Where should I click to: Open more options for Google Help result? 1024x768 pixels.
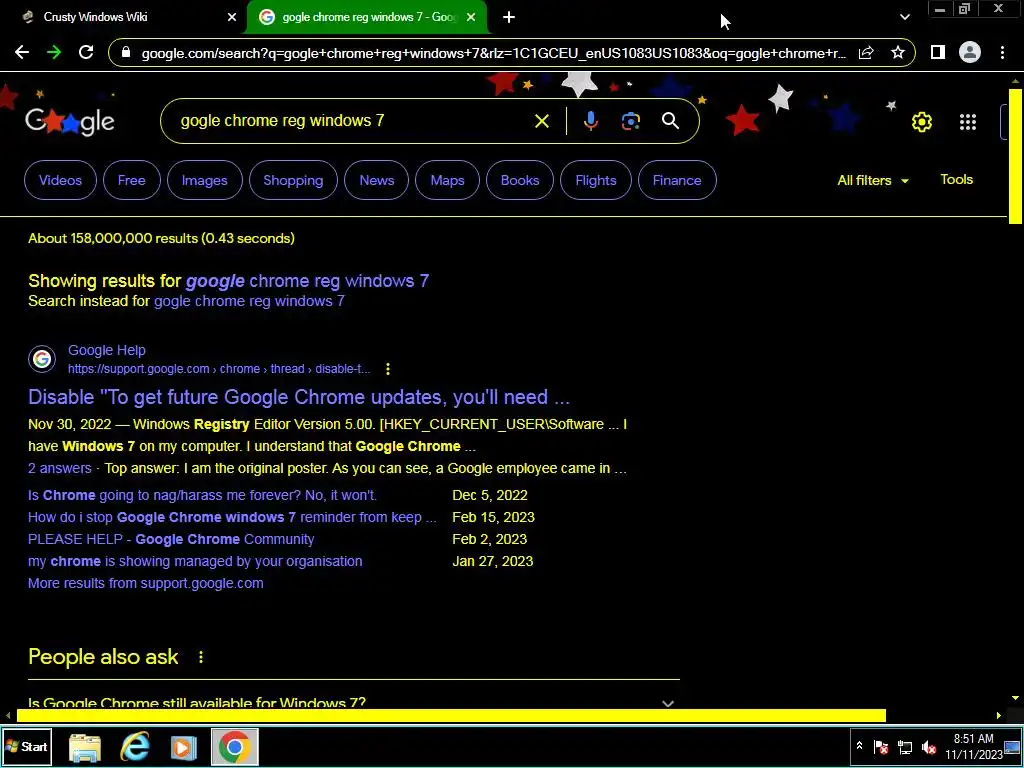[388, 369]
